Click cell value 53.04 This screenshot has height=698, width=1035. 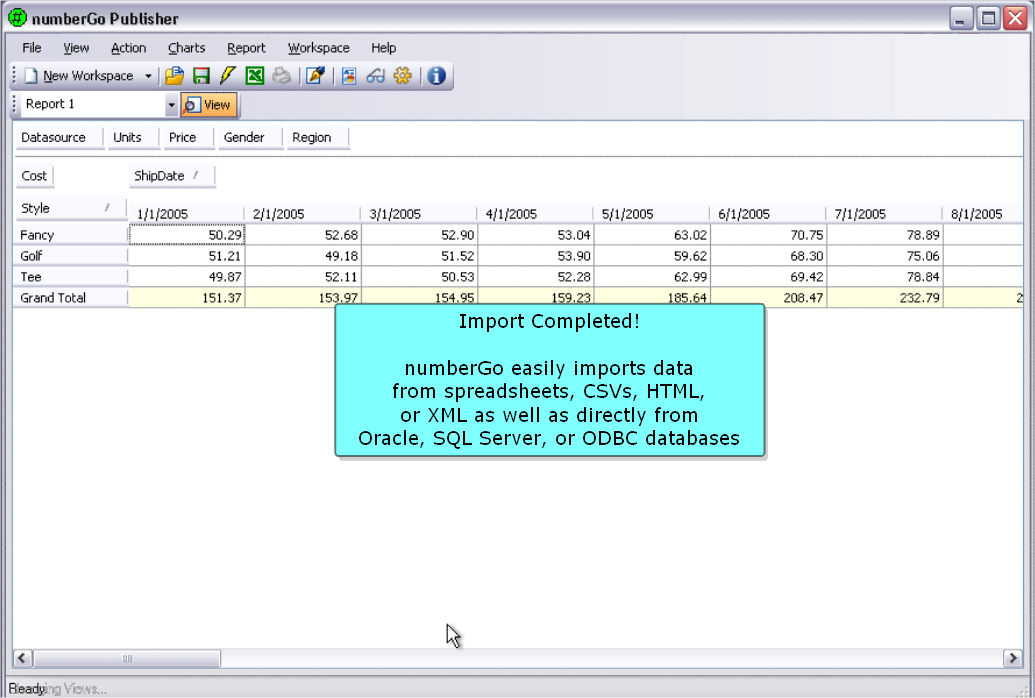tap(535, 235)
